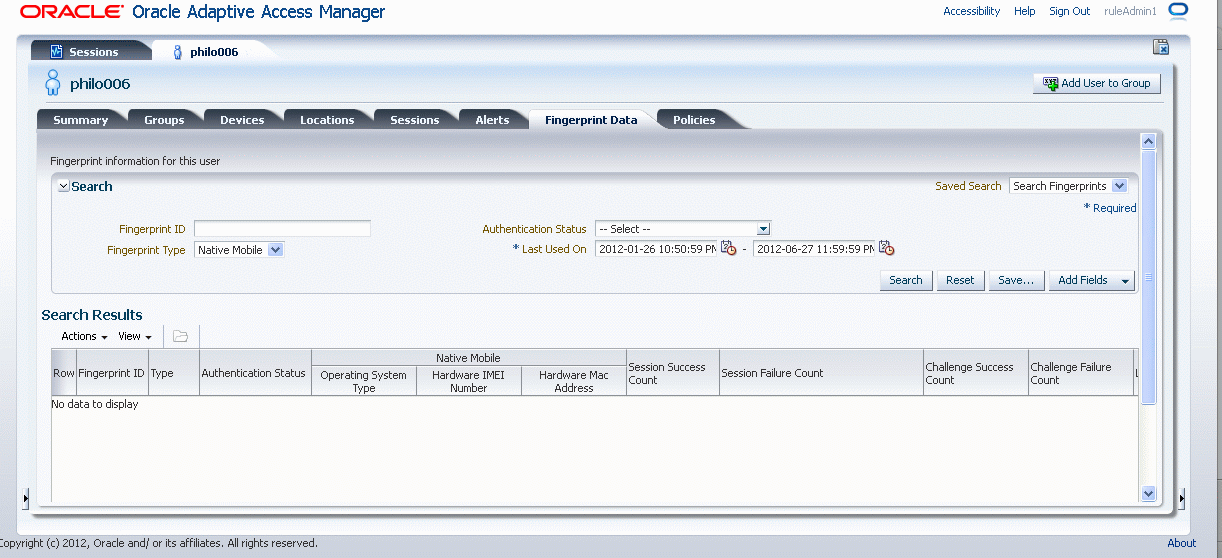Screen dimensions: 1222x558
Task: Click the Challenge Success Count column header
Action: (976, 373)
